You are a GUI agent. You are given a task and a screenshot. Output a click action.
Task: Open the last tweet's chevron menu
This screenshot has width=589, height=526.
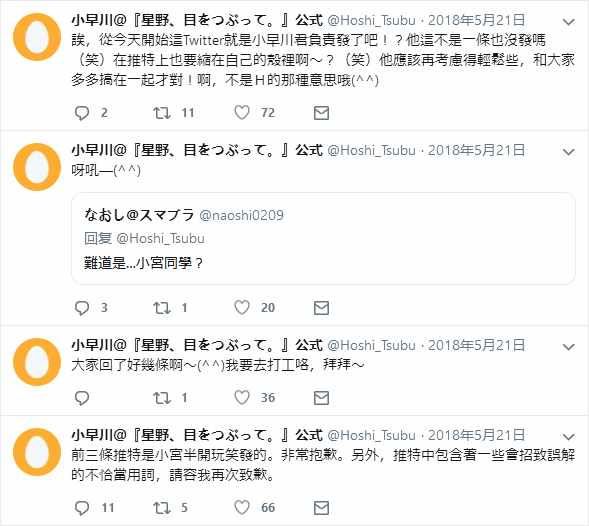[569, 437]
